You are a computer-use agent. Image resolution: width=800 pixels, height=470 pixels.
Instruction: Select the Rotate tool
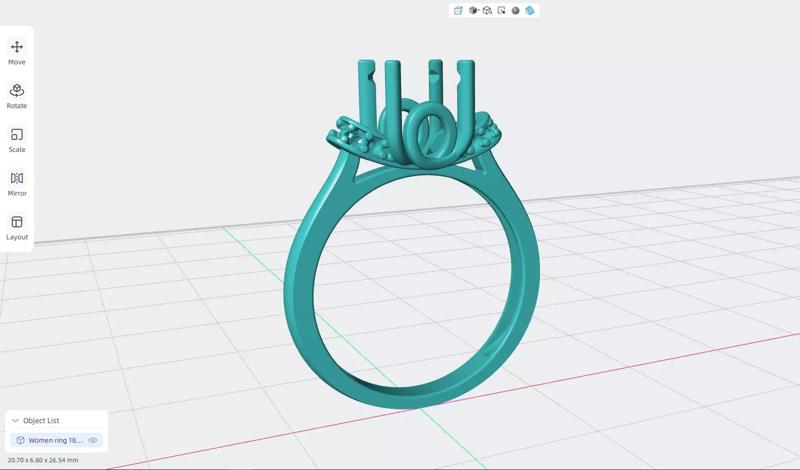pos(16,96)
